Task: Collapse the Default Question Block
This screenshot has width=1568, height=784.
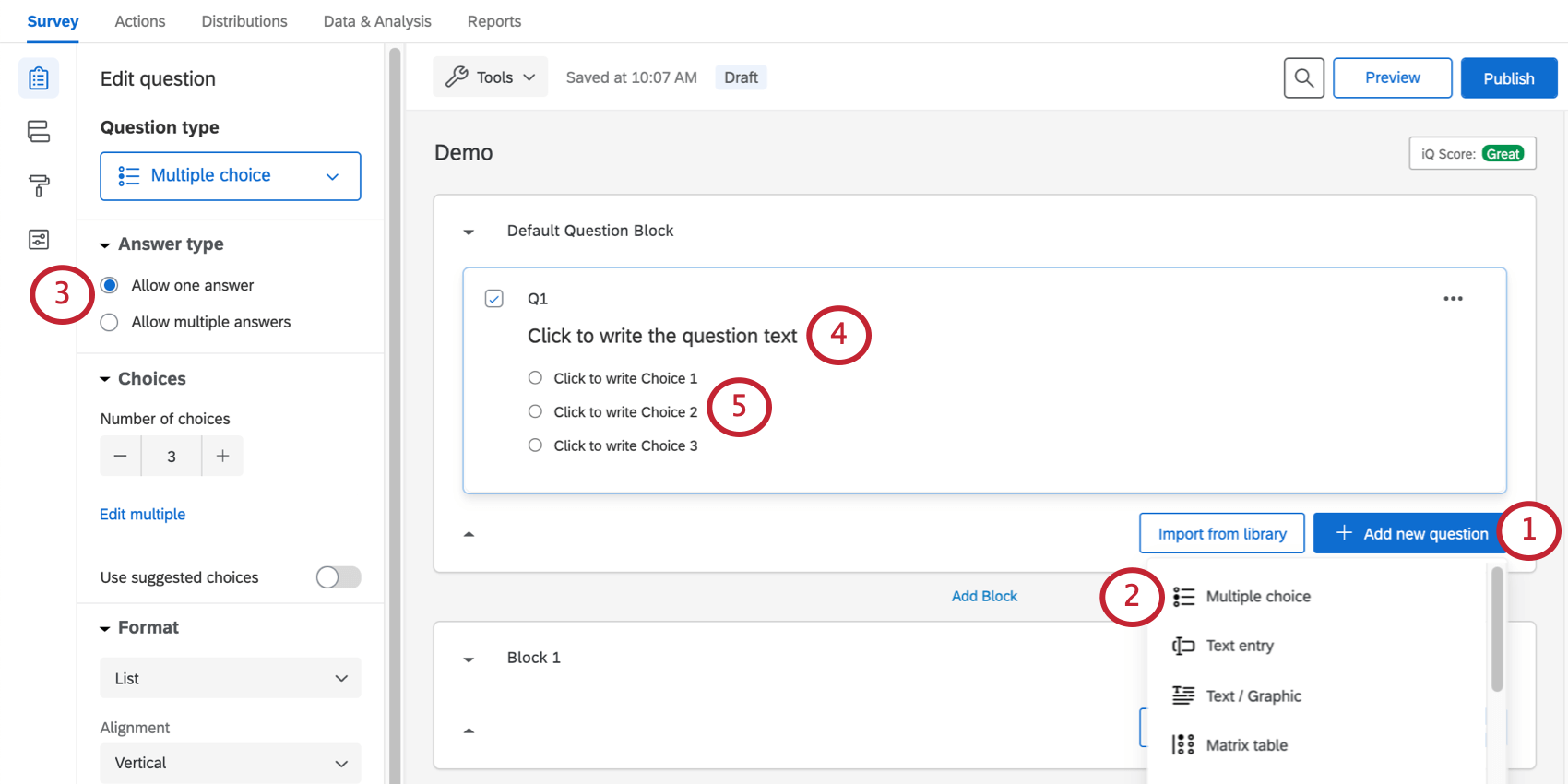Action: pos(469,232)
